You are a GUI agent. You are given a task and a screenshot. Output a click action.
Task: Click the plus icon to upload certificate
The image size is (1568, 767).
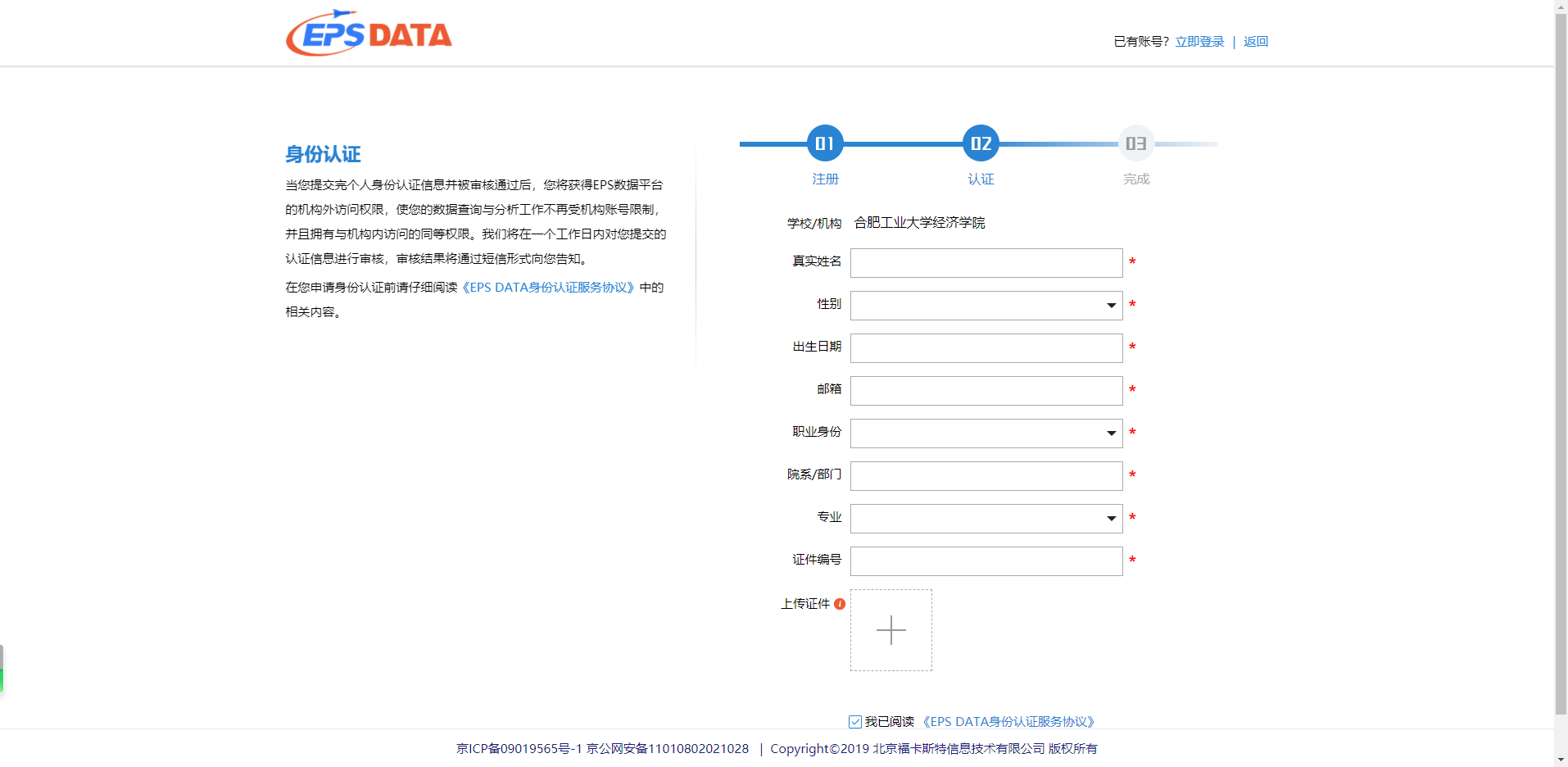890,630
